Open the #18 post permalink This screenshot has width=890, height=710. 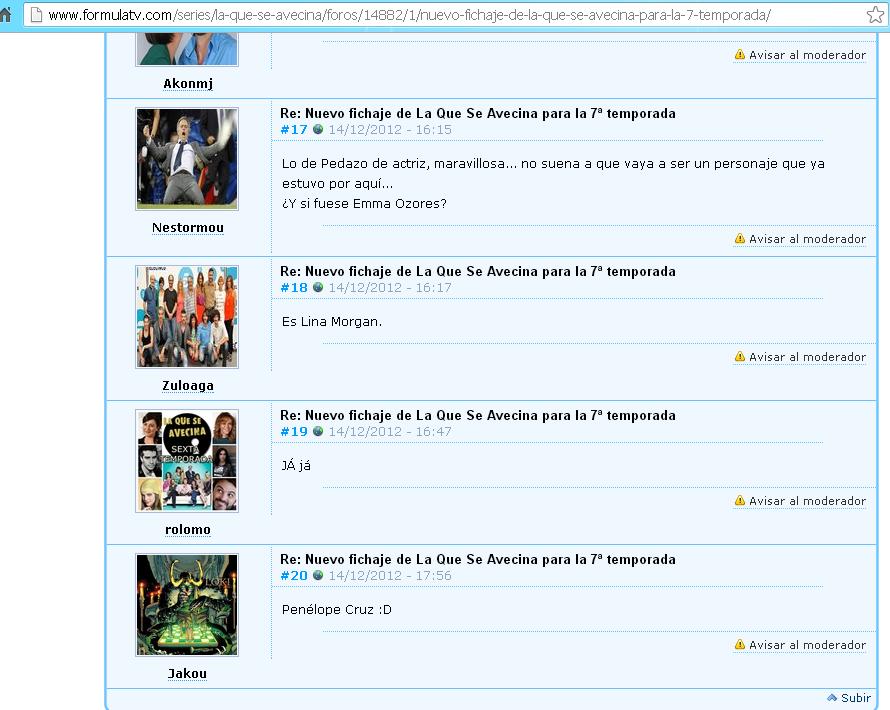(294, 288)
